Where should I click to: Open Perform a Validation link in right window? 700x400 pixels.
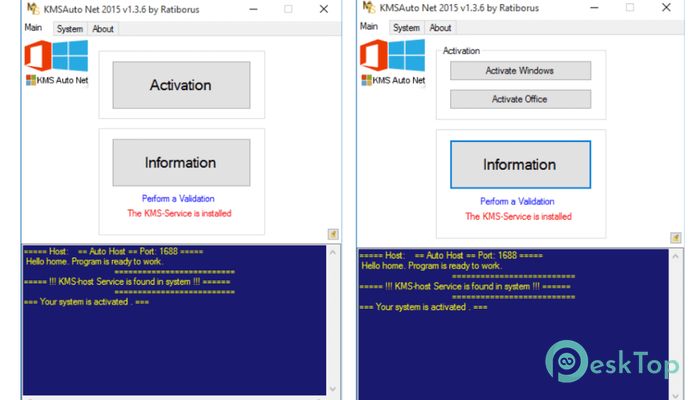(517, 201)
